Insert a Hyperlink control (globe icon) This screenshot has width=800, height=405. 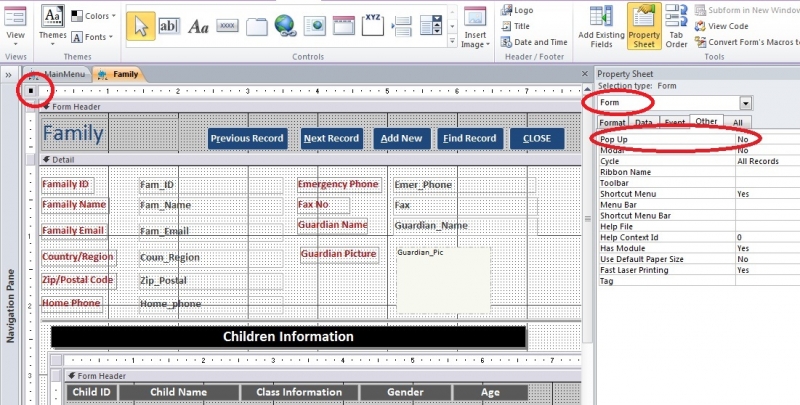pyautogui.click(x=284, y=25)
